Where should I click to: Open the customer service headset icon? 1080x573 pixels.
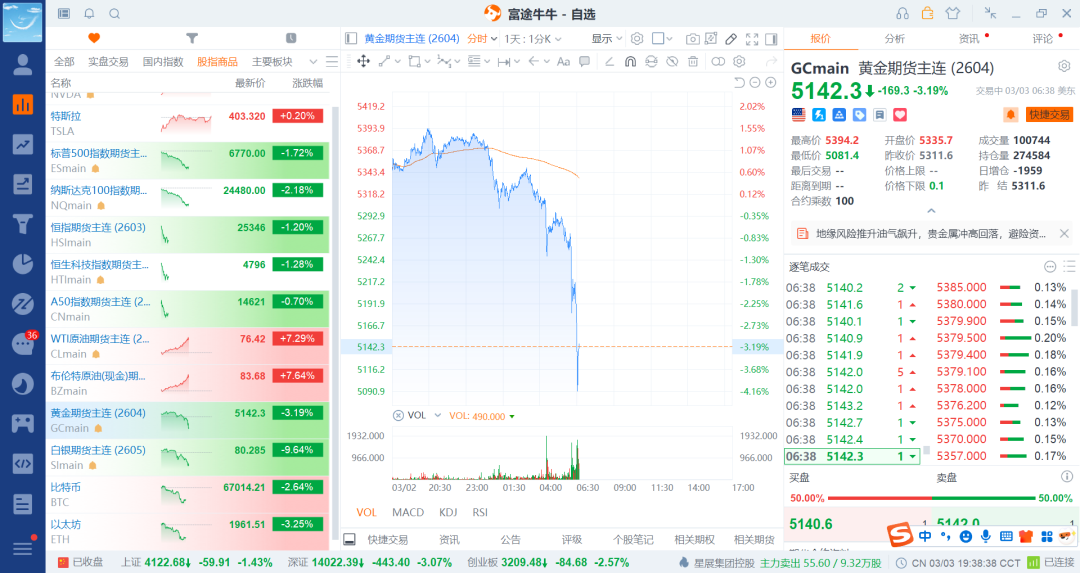pyautogui.click(x=902, y=14)
